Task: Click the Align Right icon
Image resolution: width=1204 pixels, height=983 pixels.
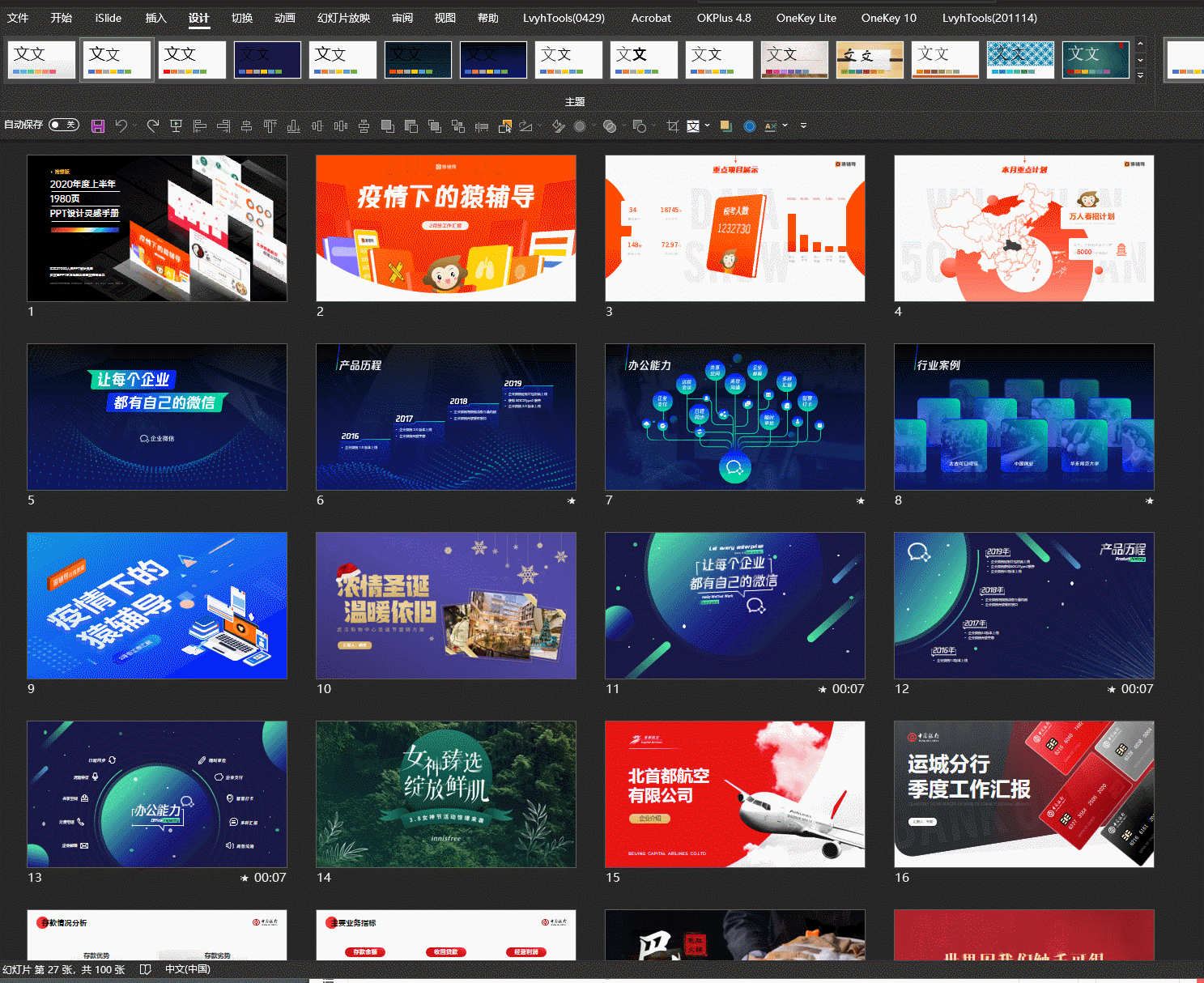Action: pyautogui.click(x=223, y=126)
